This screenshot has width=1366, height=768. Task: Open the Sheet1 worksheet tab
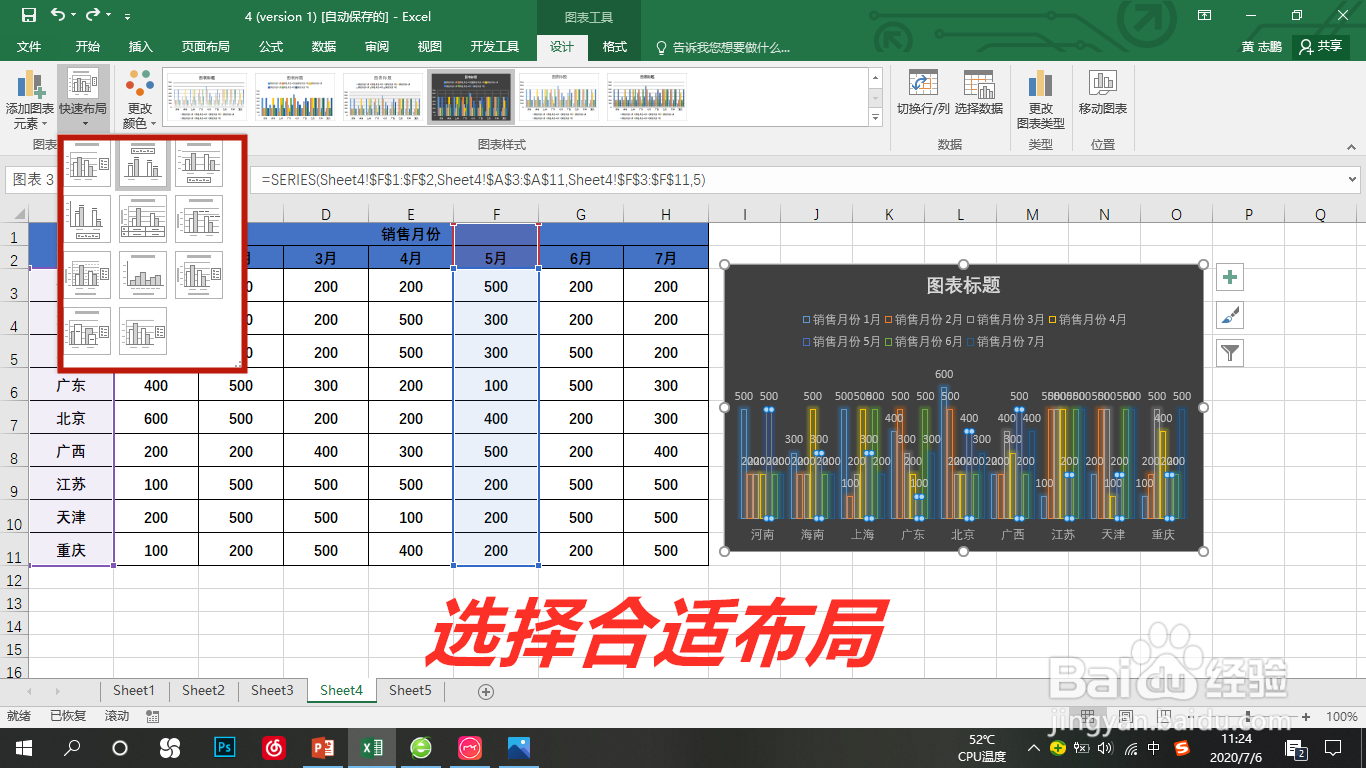(134, 690)
